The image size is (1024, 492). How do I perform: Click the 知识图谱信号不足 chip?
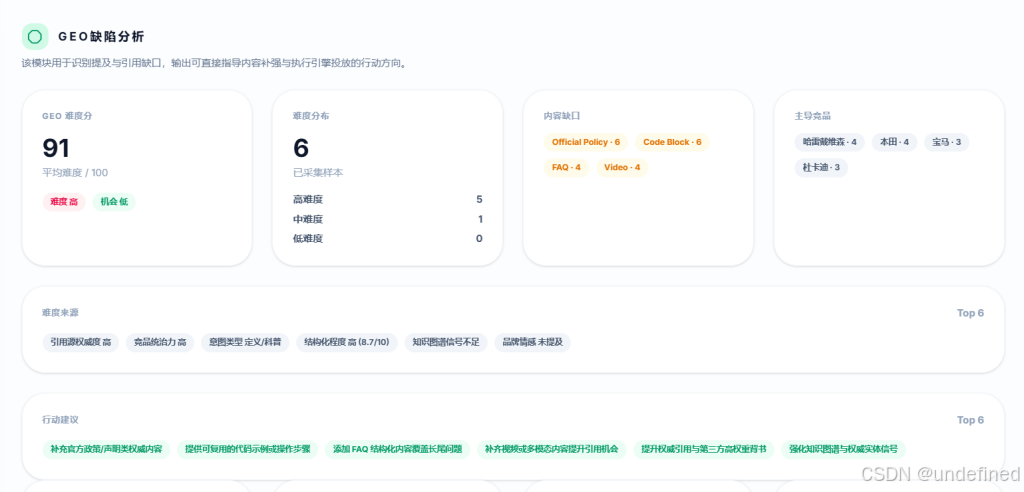pos(446,342)
